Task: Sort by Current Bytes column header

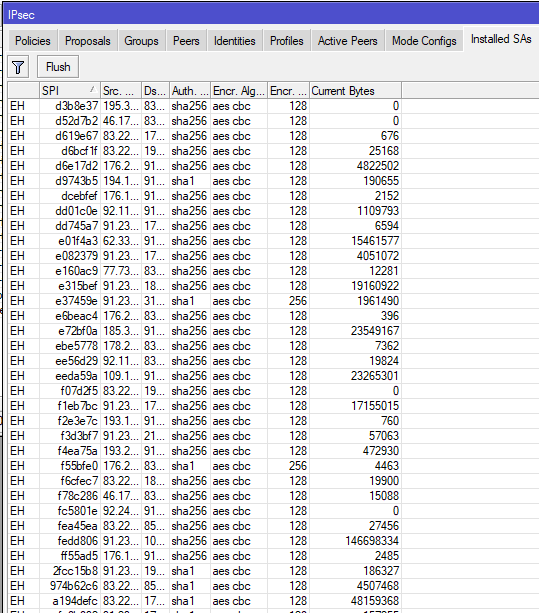Action: (x=355, y=91)
